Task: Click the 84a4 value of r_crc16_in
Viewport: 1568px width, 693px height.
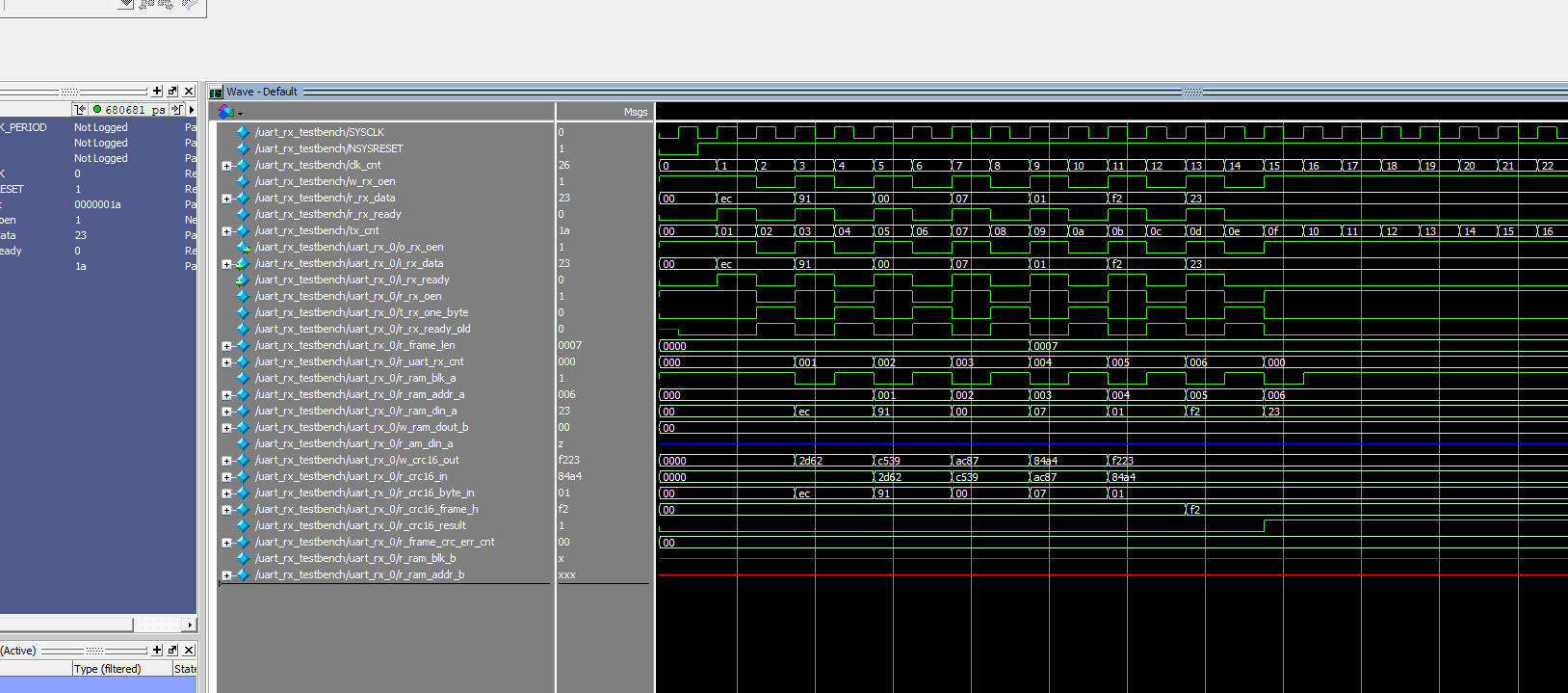Action: [569, 476]
